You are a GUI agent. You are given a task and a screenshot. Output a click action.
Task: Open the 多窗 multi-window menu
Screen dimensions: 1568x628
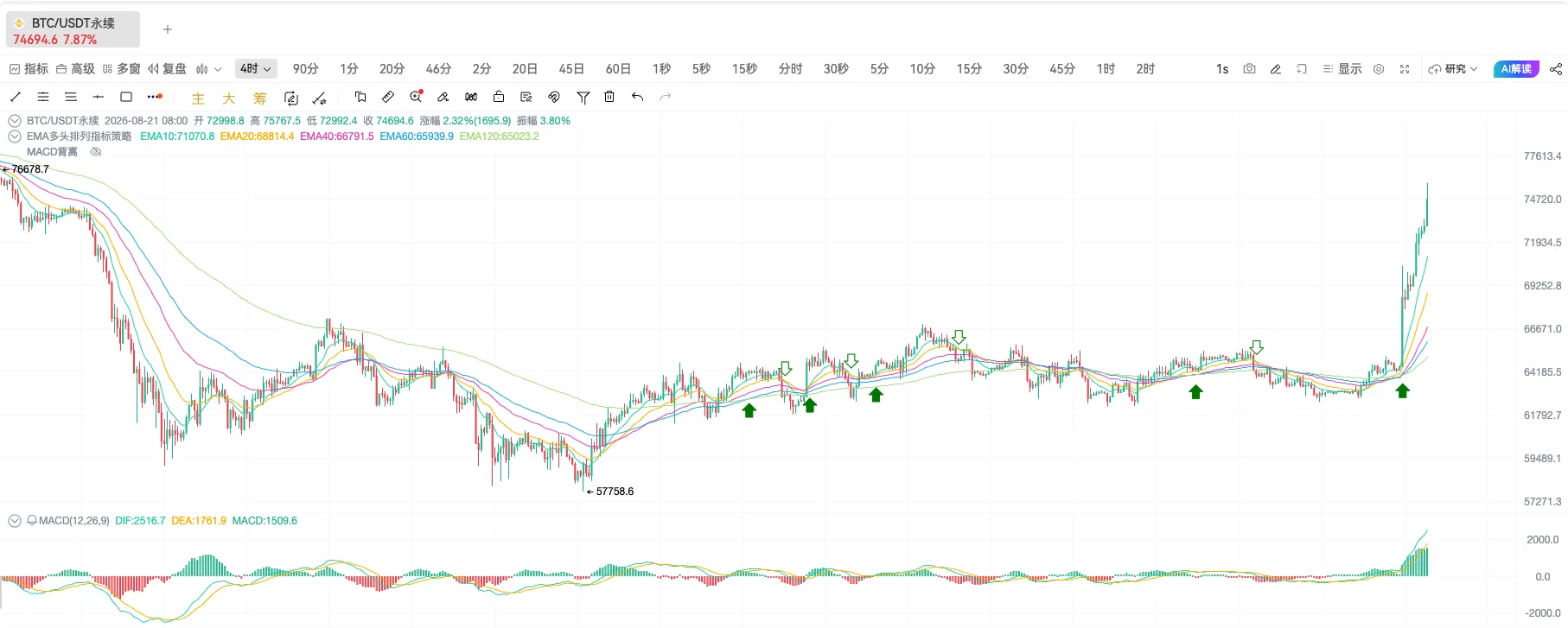click(121, 69)
